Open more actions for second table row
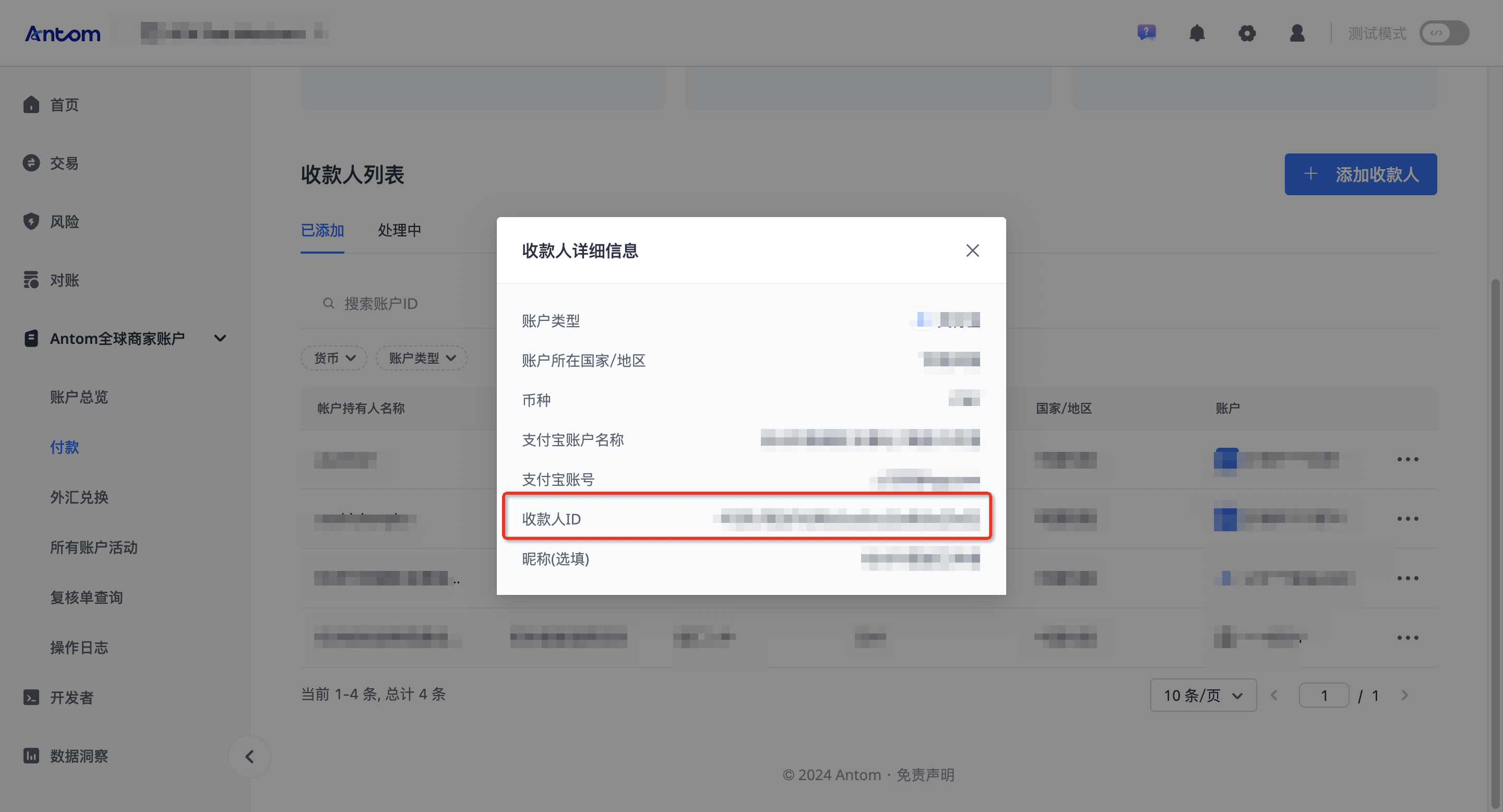This screenshot has width=1503, height=812. tap(1408, 519)
